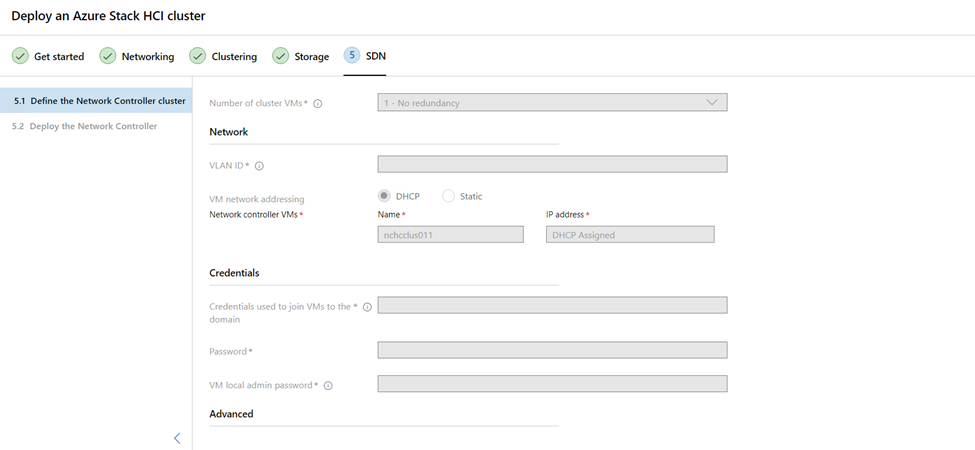Viewport: 975px width, 450px height.
Task: Click the SDN step number 5 icon
Action: pyautogui.click(x=352, y=55)
